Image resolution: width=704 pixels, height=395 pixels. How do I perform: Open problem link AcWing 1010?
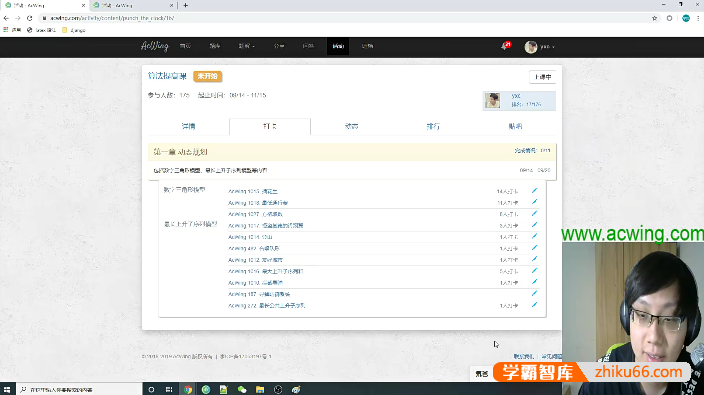coord(255,283)
